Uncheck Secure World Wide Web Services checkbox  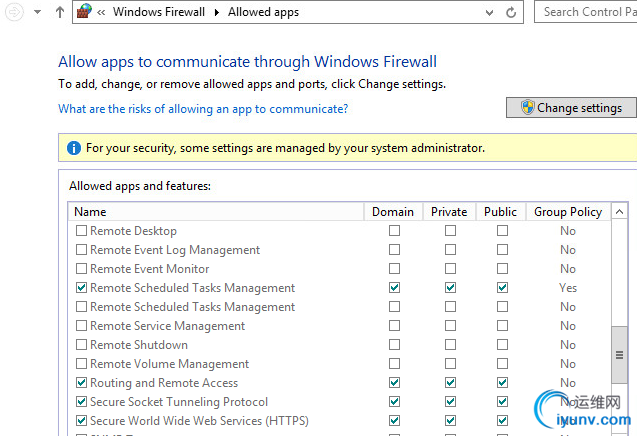pyautogui.click(x=81, y=421)
